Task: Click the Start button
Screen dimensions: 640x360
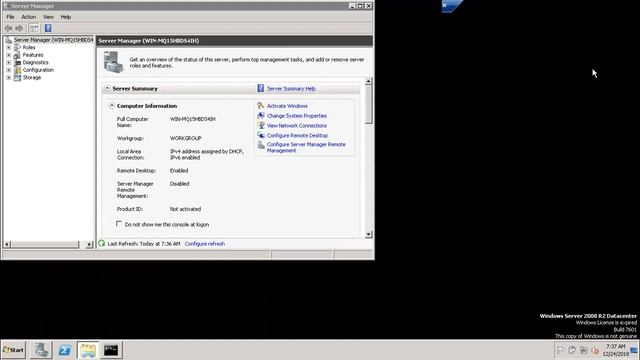Action: pos(14,350)
